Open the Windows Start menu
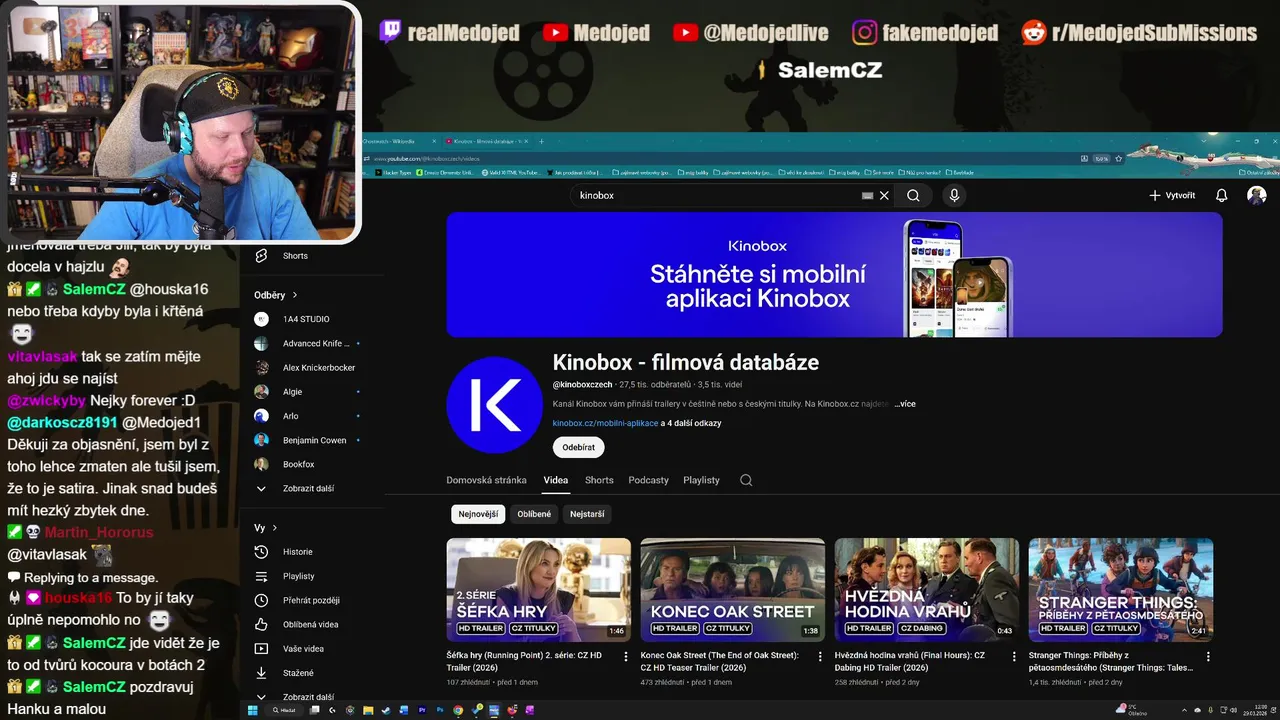 [x=252, y=710]
